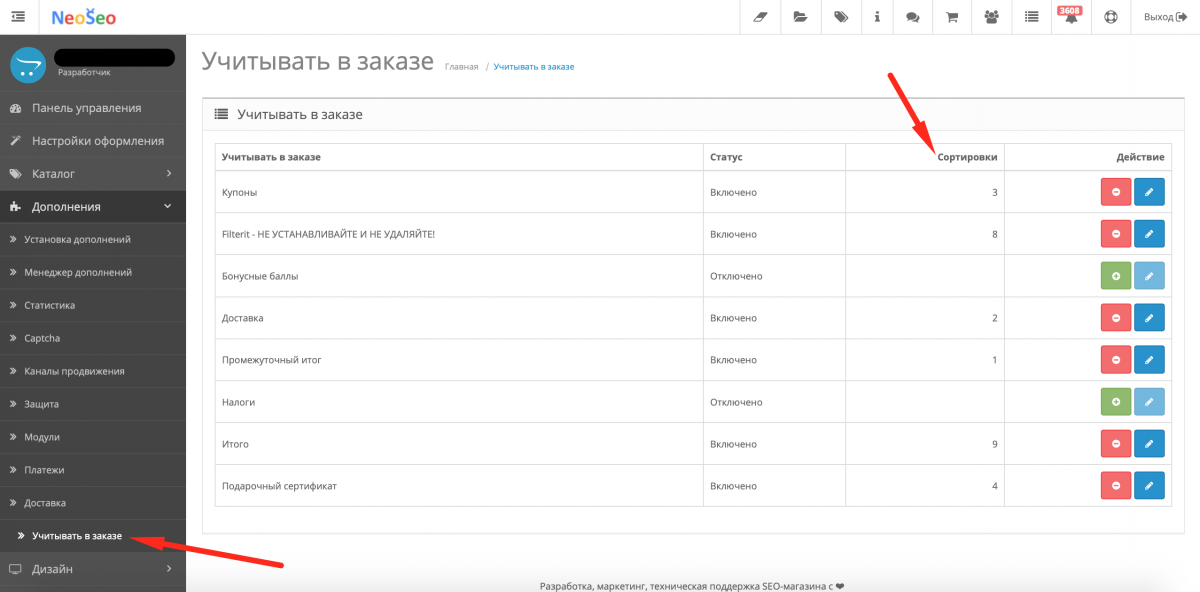
Task: Click the user avatar cart icon
Action: [x=28, y=65]
